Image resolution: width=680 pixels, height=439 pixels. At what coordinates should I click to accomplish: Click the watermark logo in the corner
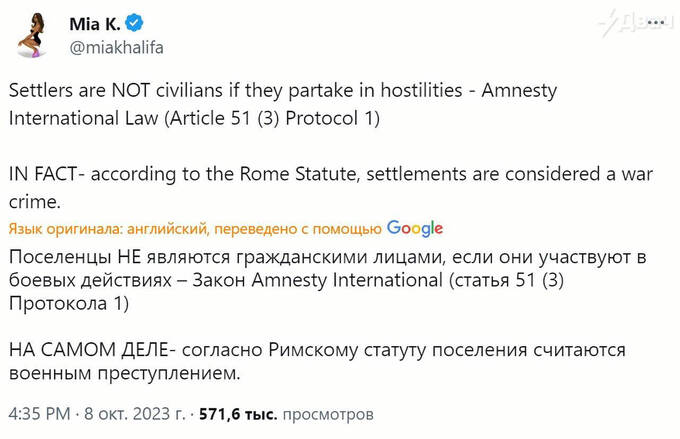[631, 23]
